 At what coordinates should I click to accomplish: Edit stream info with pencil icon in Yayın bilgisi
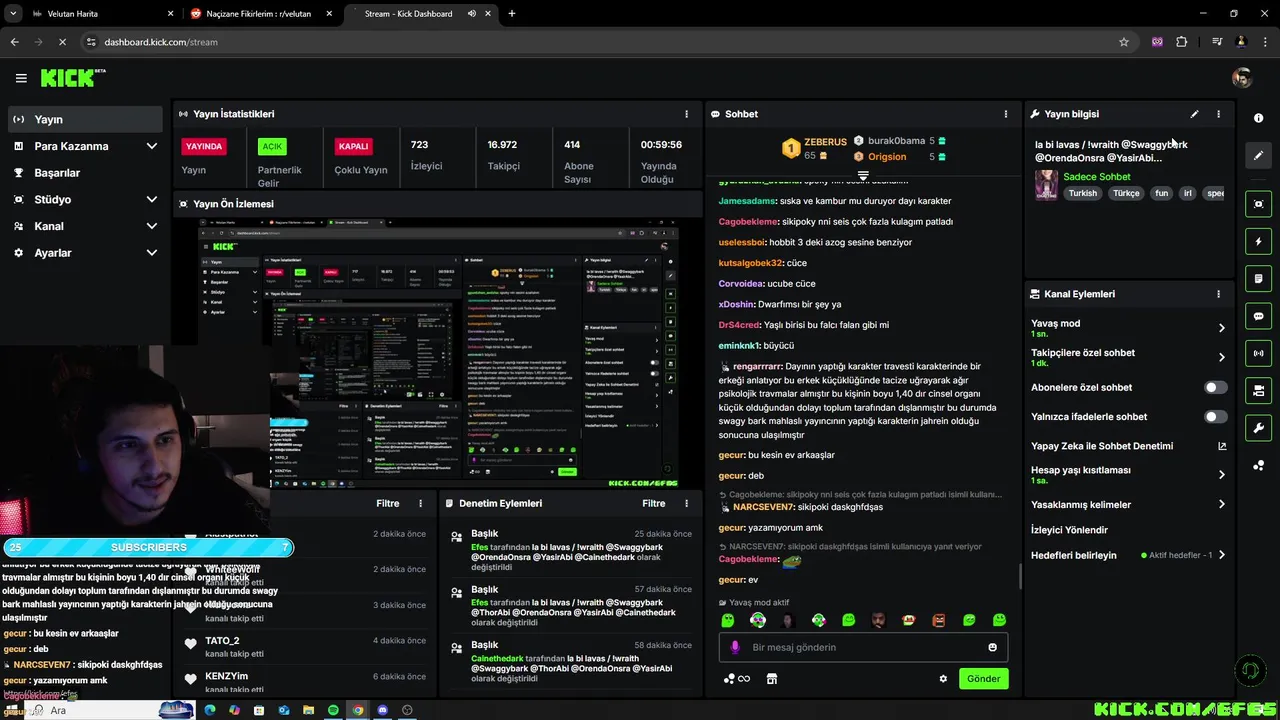pyautogui.click(x=1194, y=114)
